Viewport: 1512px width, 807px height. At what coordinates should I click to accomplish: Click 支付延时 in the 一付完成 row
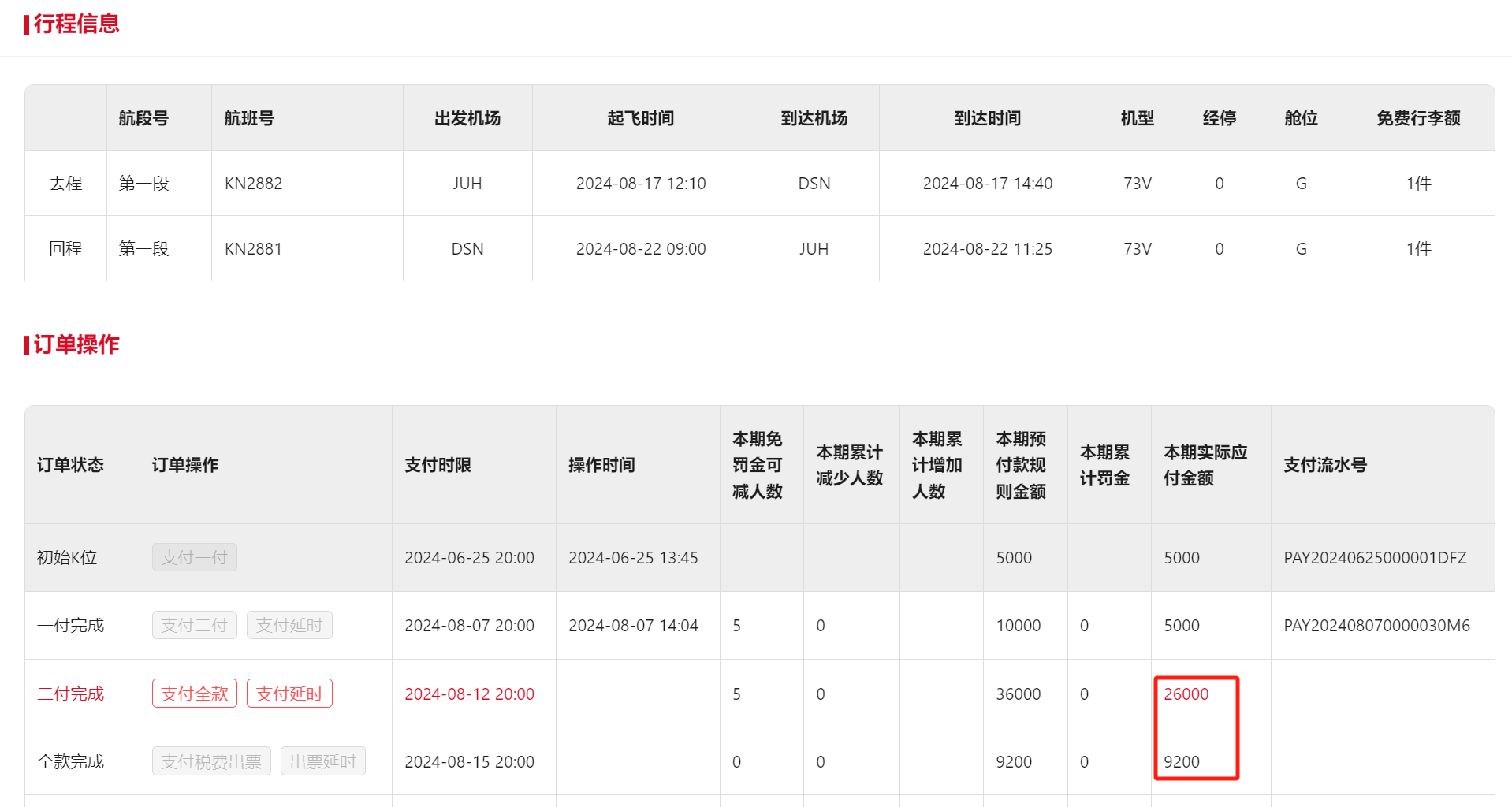tap(289, 625)
